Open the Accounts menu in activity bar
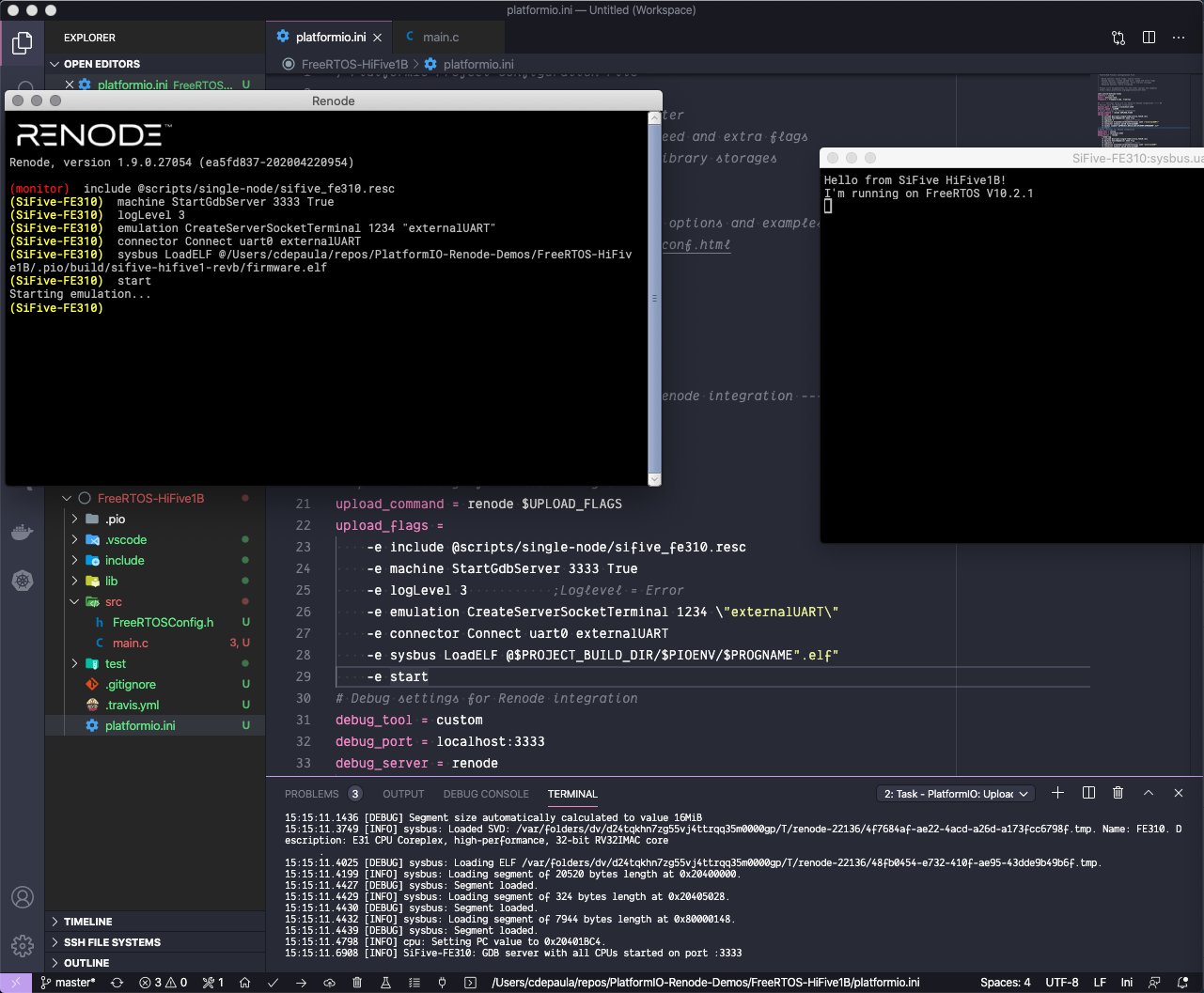Screen dimensions: 1204x993 tap(22, 897)
